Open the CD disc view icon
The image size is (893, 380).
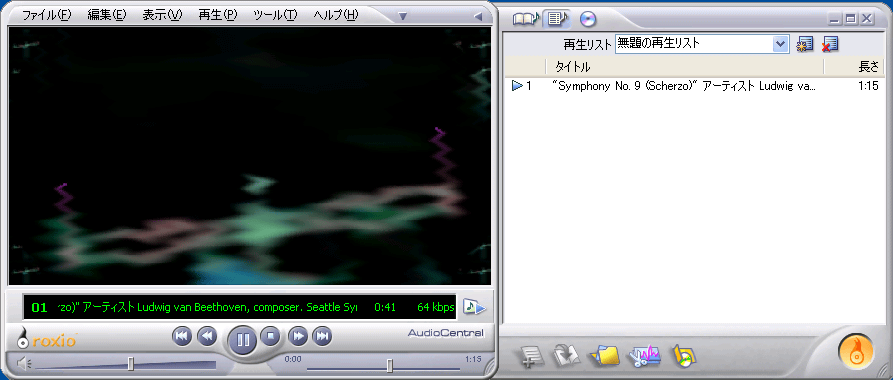click(x=588, y=19)
